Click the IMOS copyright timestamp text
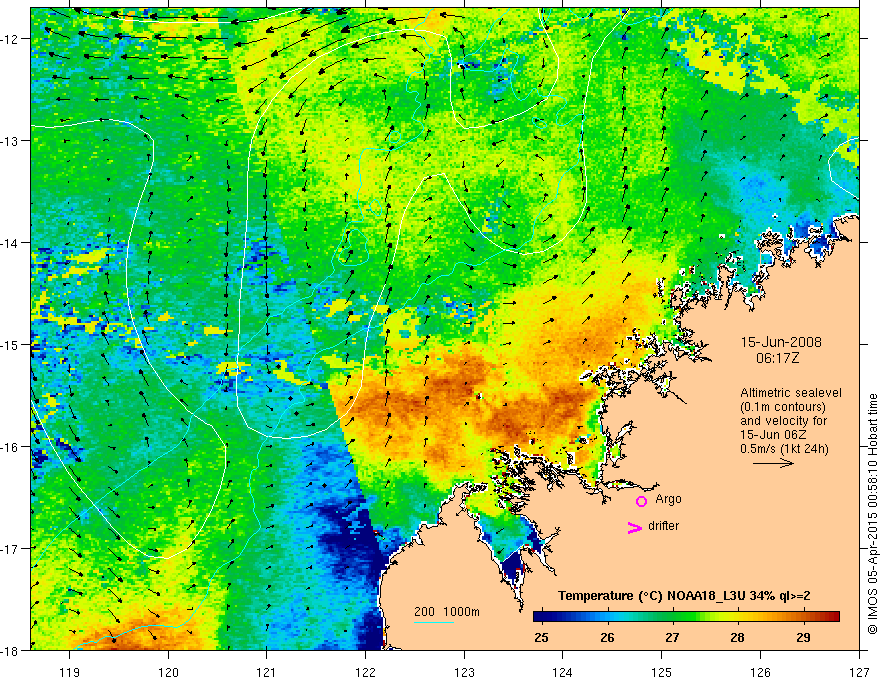Viewport: 880px width, 680px height. tap(872, 514)
